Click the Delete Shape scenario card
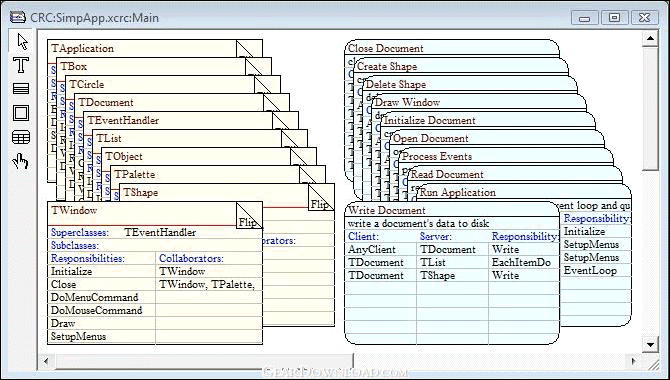 pyautogui.click(x=396, y=84)
